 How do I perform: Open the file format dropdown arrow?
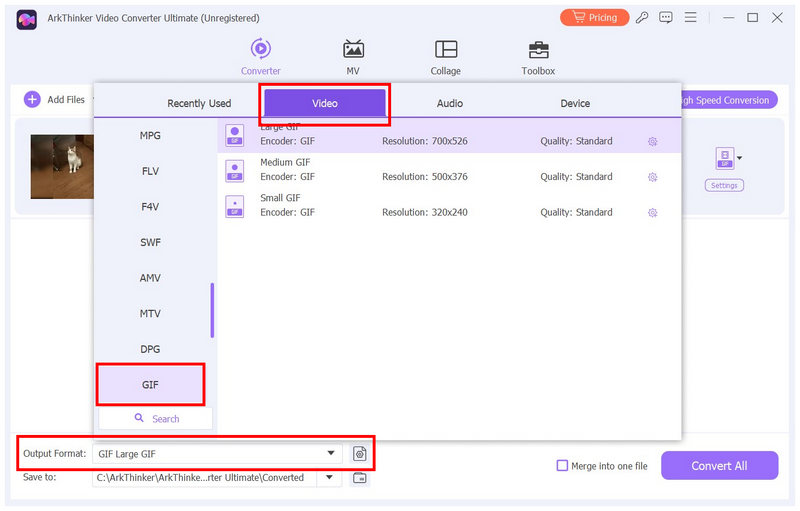pyautogui.click(x=739, y=158)
